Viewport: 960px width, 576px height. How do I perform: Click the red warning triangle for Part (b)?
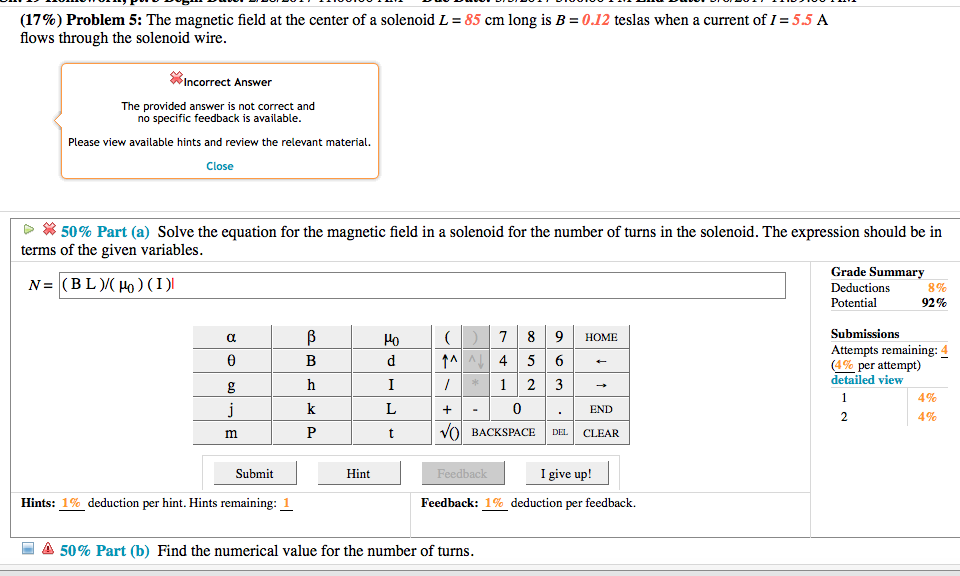pos(48,548)
